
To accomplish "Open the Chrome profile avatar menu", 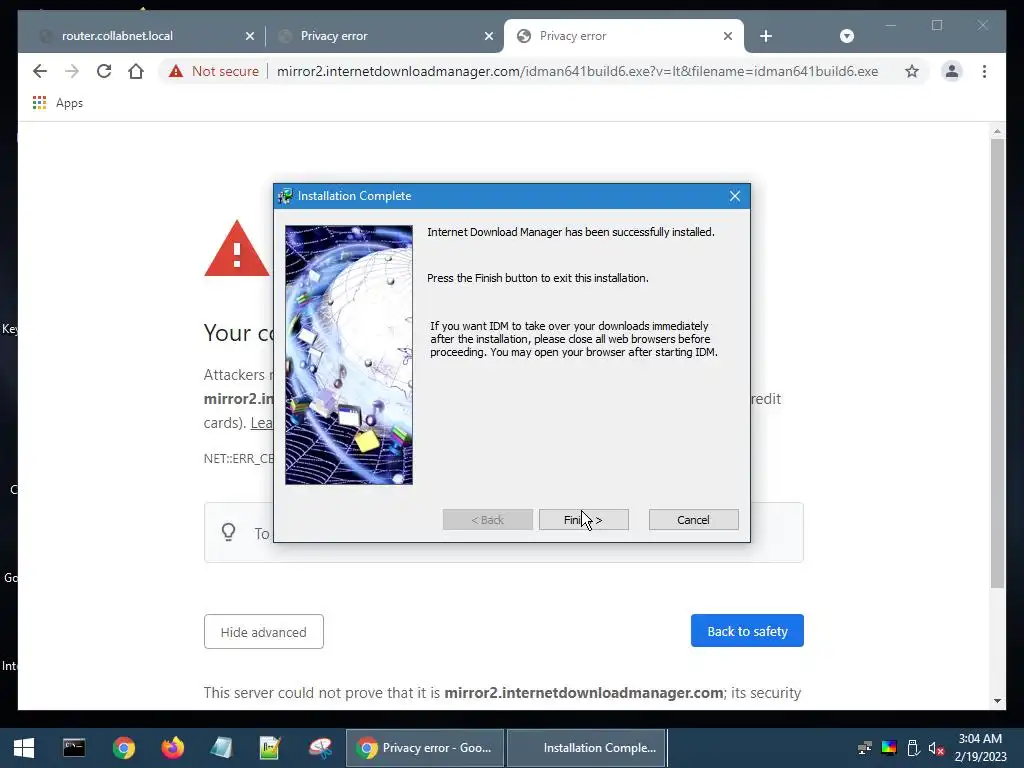I will [952, 71].
